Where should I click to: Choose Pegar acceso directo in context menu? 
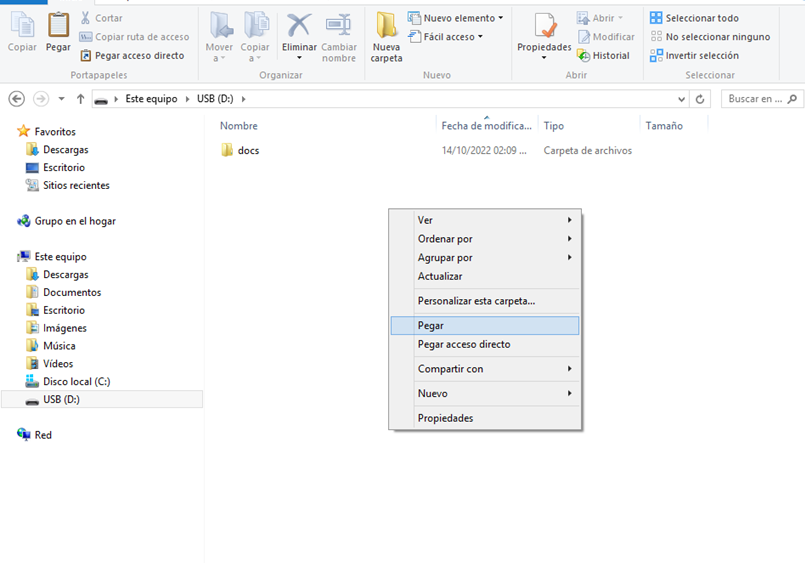(x=485, y=344)
